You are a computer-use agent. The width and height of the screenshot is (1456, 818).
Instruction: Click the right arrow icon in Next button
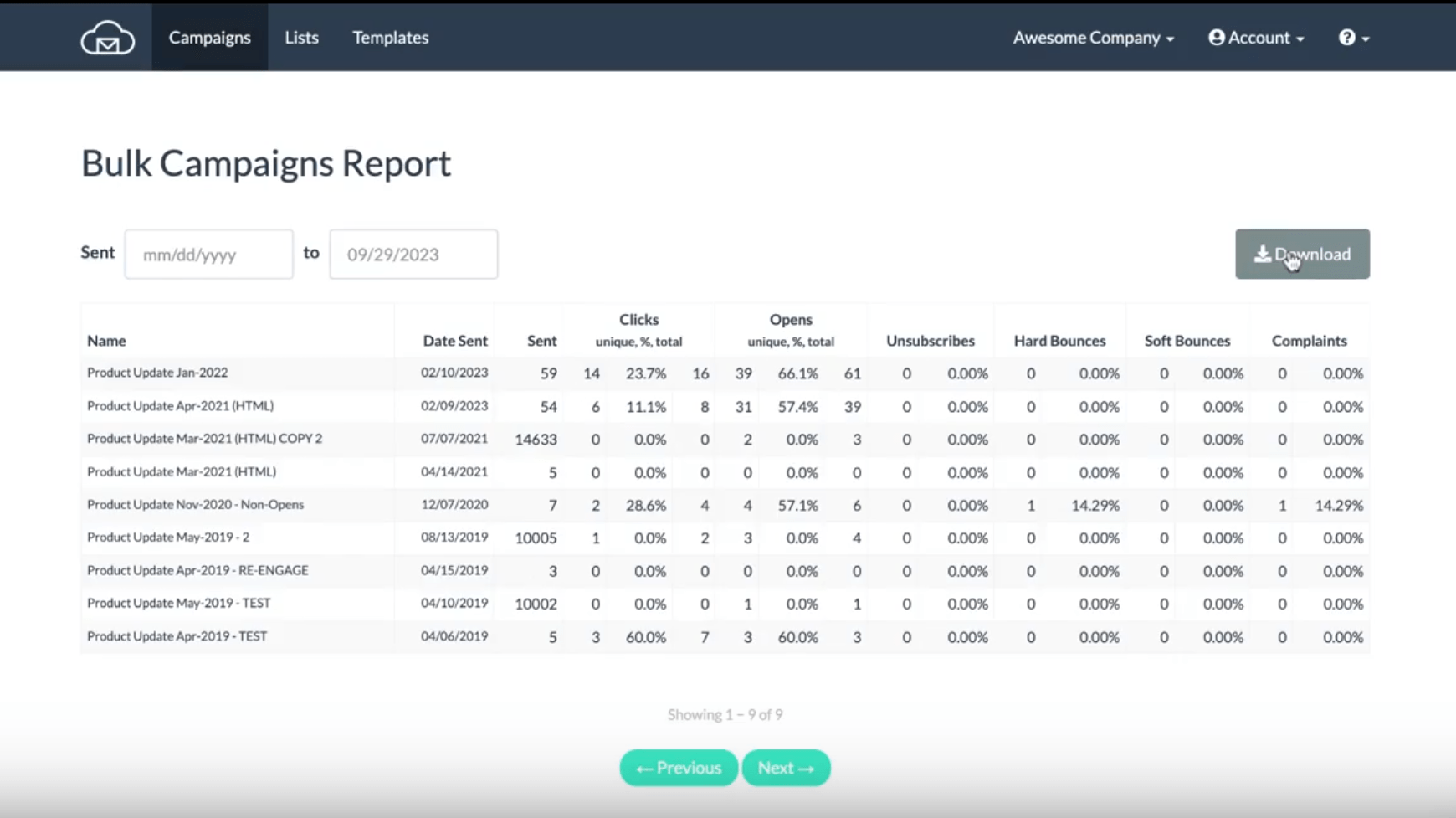pyautogui.click(x=805, y=767)
